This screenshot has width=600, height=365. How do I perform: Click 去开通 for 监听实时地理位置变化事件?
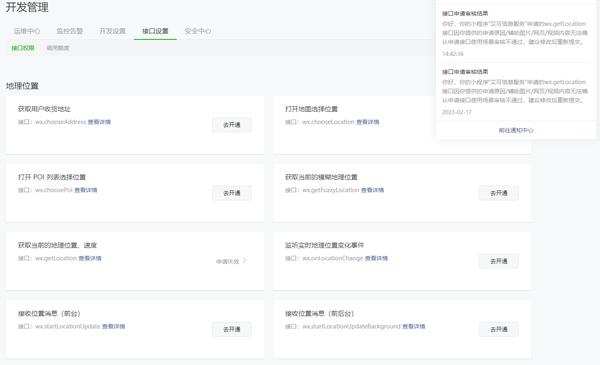coord(499,261)
